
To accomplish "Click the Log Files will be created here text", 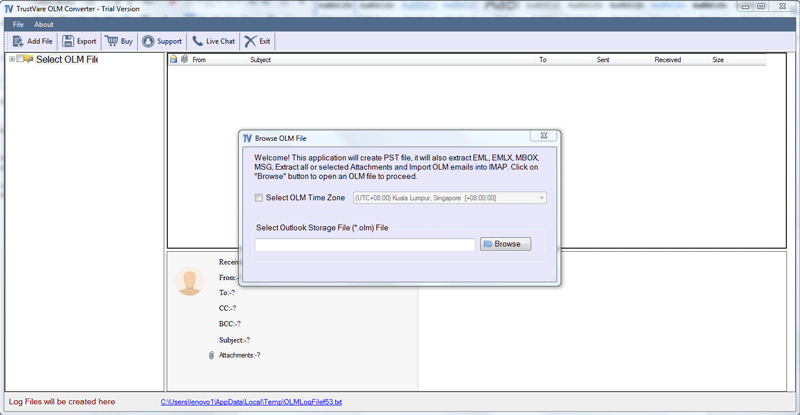I will (62, 402).
